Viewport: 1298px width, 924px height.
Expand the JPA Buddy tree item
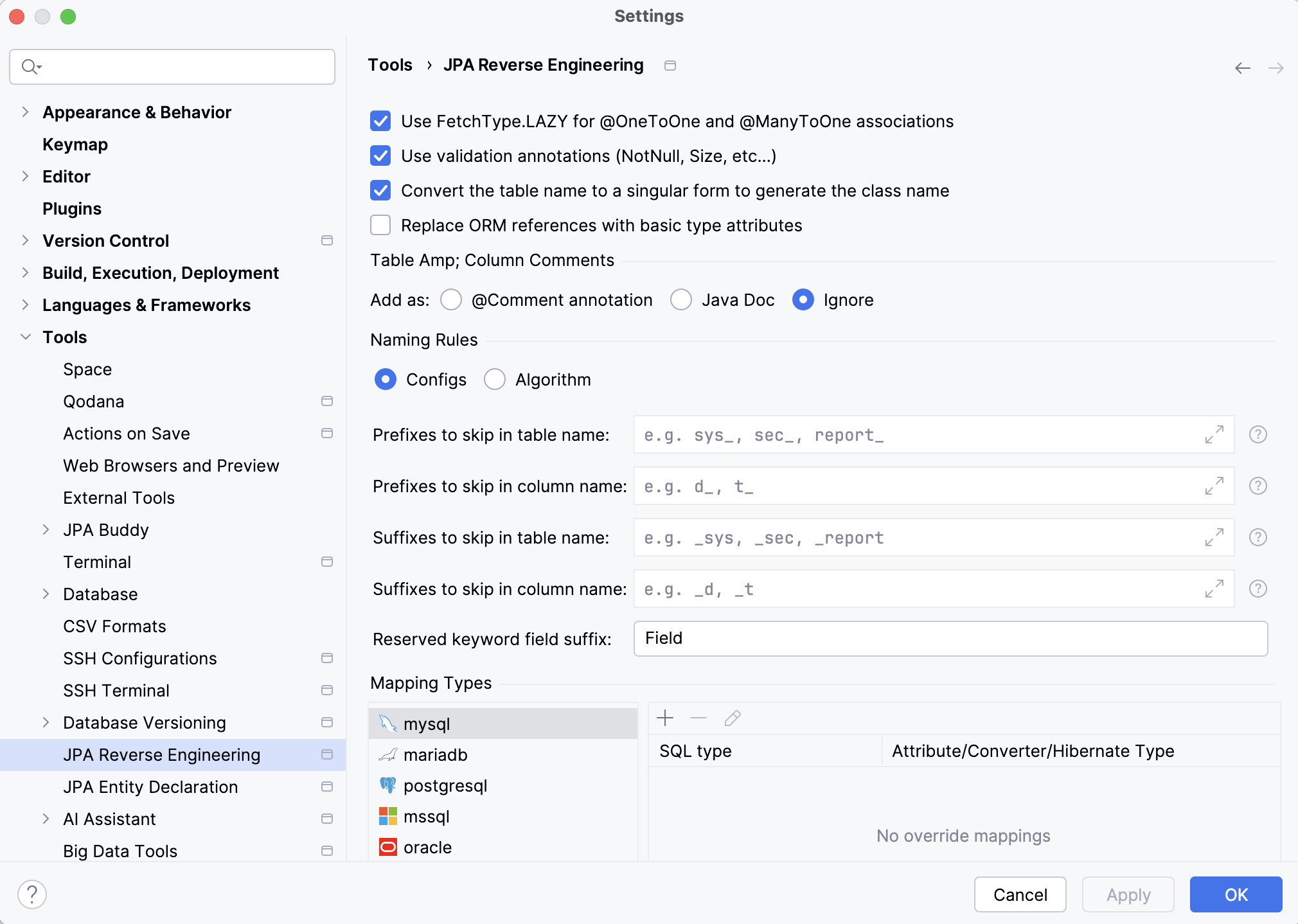(x=46, y=529)
